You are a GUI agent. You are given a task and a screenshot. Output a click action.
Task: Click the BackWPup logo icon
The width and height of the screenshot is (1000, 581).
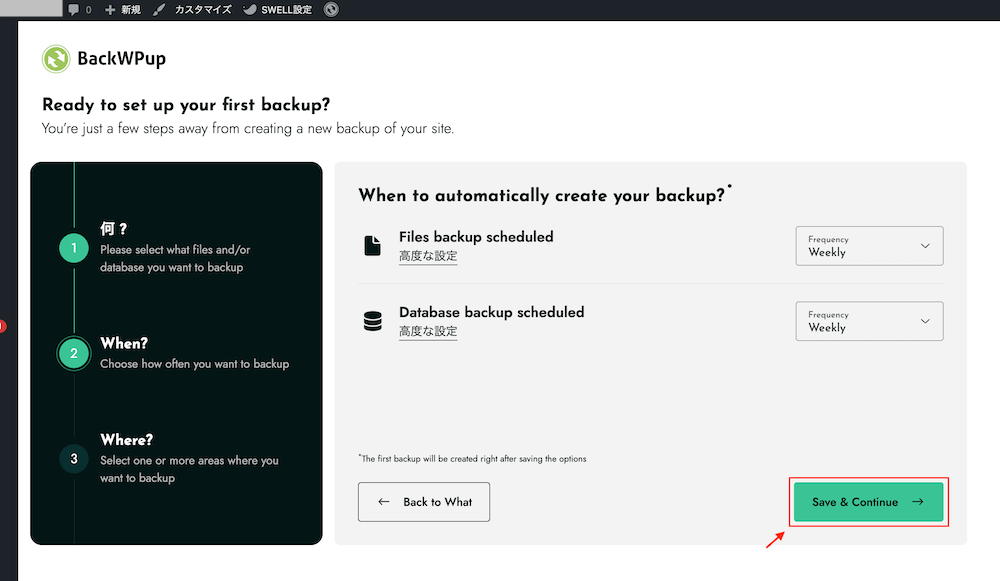coord(56,59)
